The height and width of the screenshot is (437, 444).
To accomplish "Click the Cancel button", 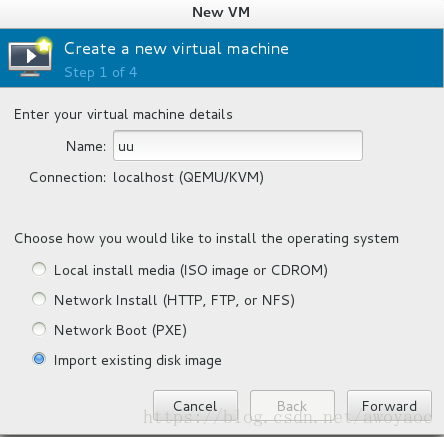I will (195, 406).
